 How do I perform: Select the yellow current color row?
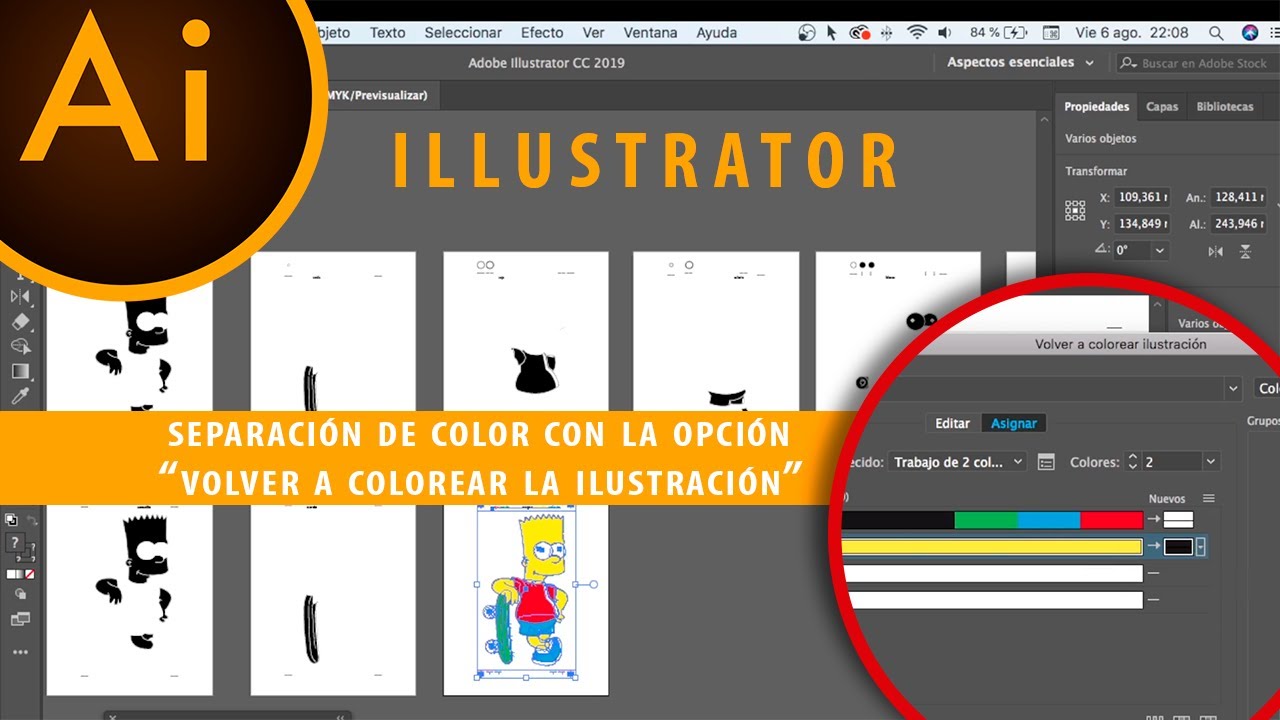point(992,547)
